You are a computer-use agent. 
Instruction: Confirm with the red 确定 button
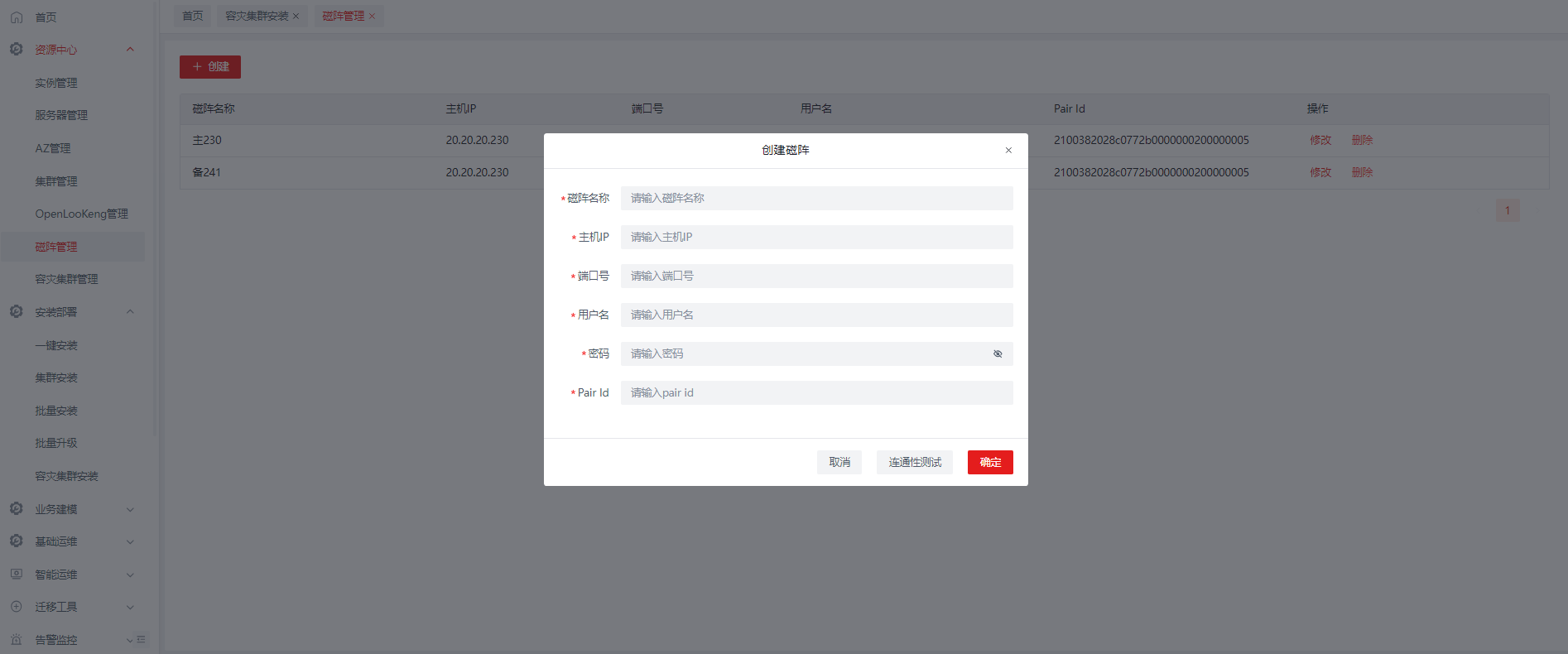tap(990, 462)
